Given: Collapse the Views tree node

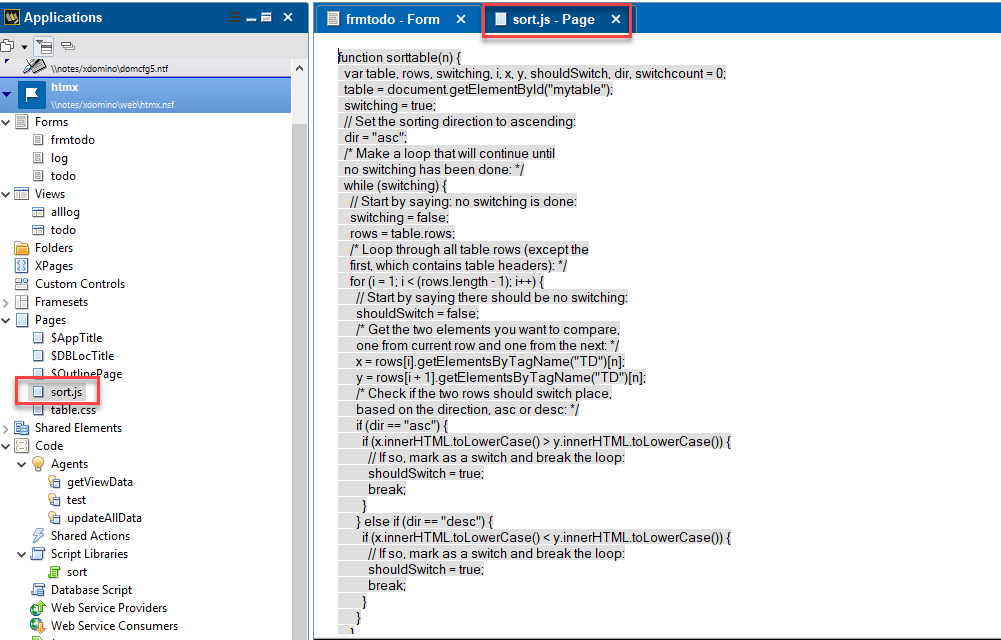Looking at the screenshot, I should coord(6,194).
